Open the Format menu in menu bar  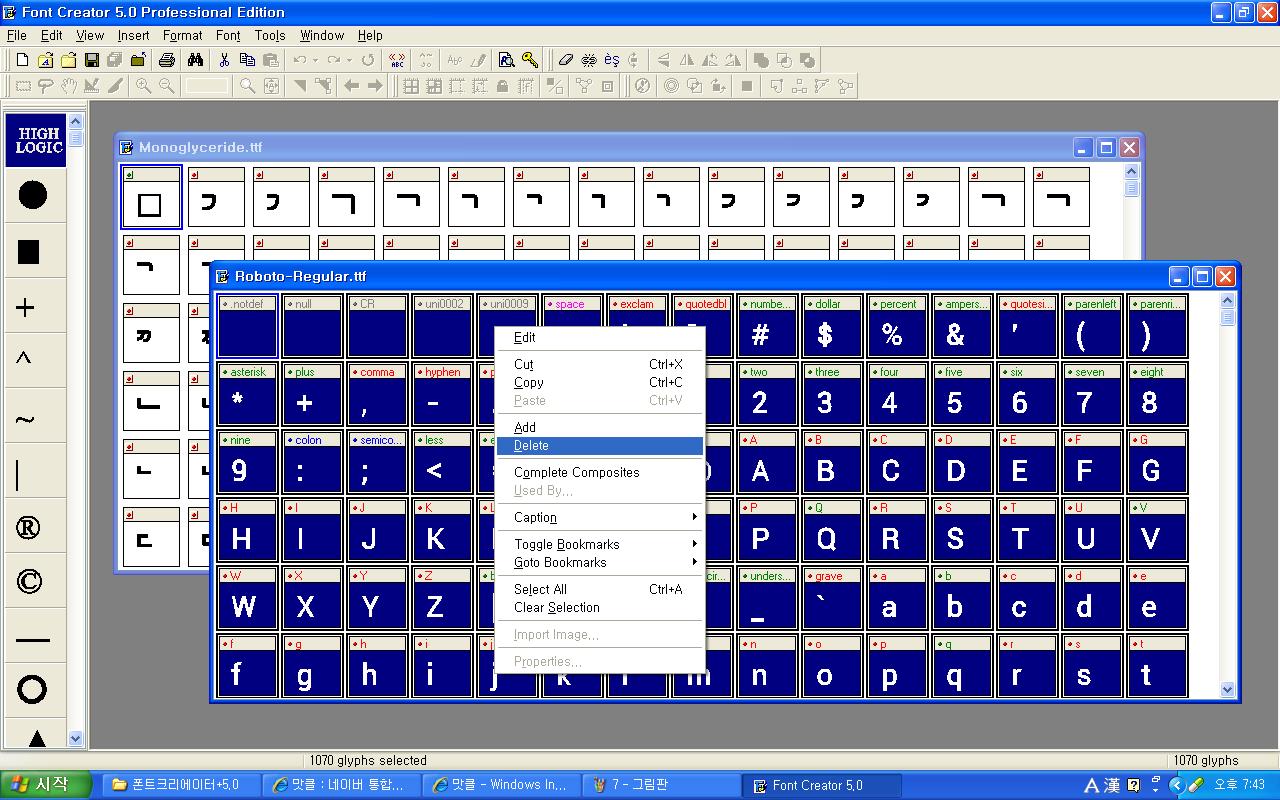pos(182,35)
